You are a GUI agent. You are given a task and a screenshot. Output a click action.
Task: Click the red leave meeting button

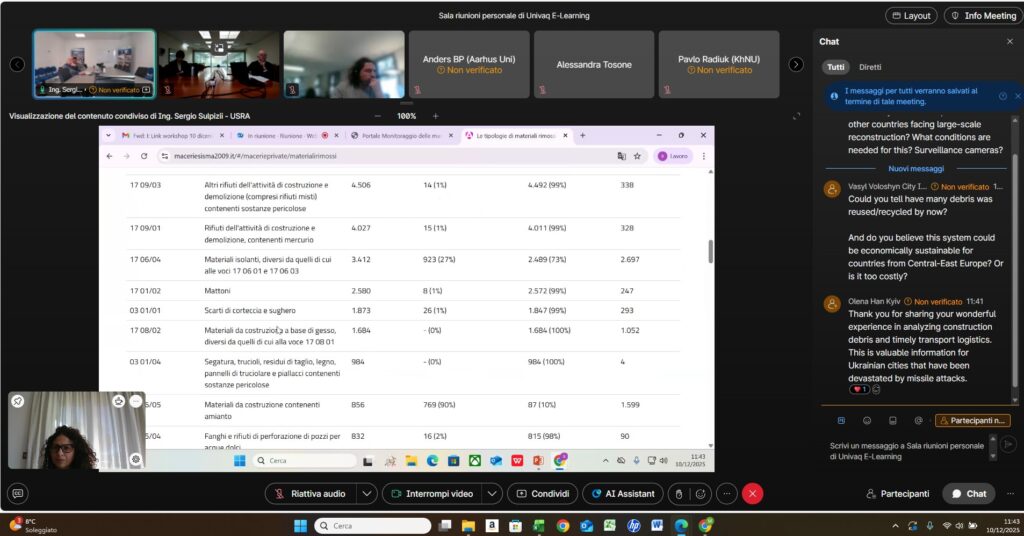(x=753, y=493)
